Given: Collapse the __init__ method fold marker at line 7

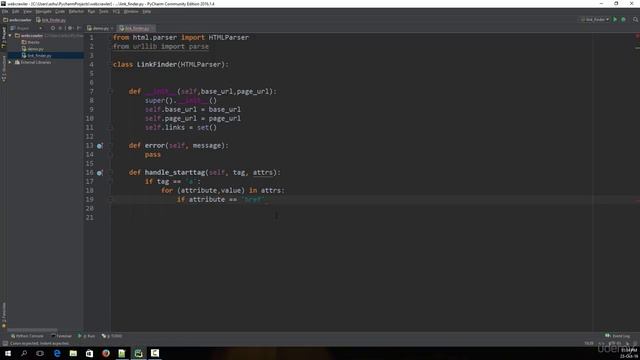Looking at the screenshot, I should tap(111, 91).
